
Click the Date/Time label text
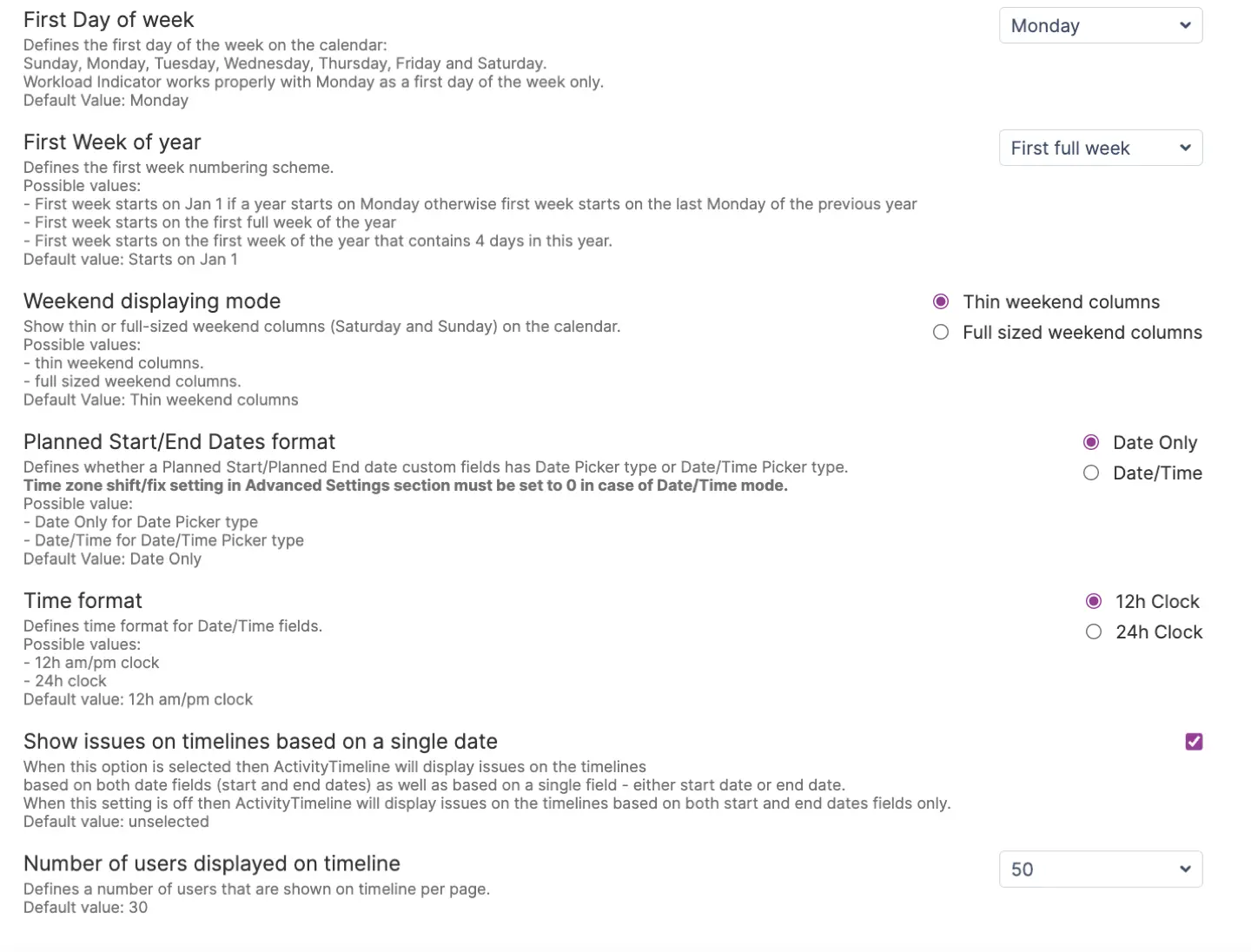tap(1157, 473)
